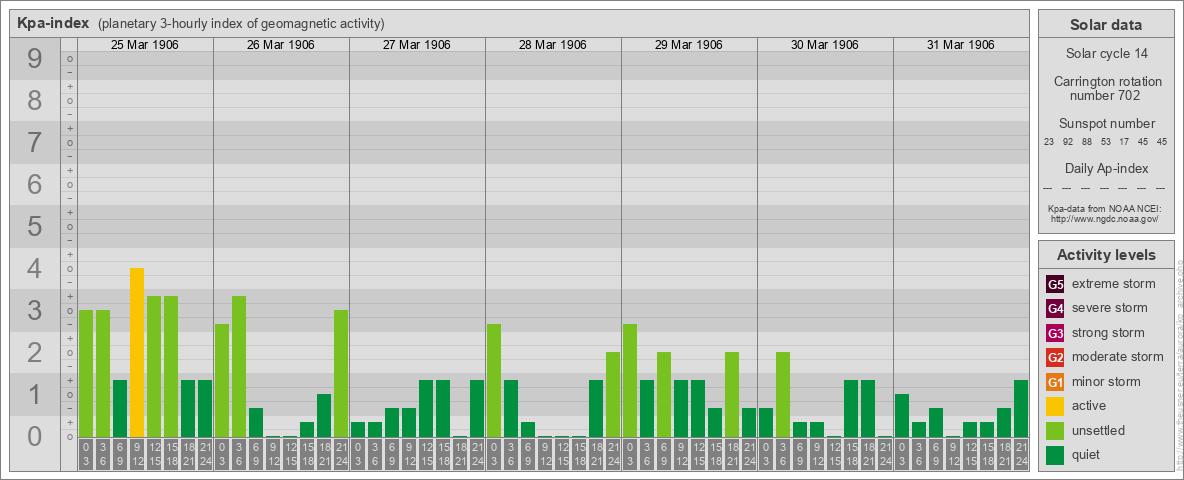Click the '26 Mar 1906' date header
The height and width of the screenshot is (480, 1184).
click(x=281, y=45)
